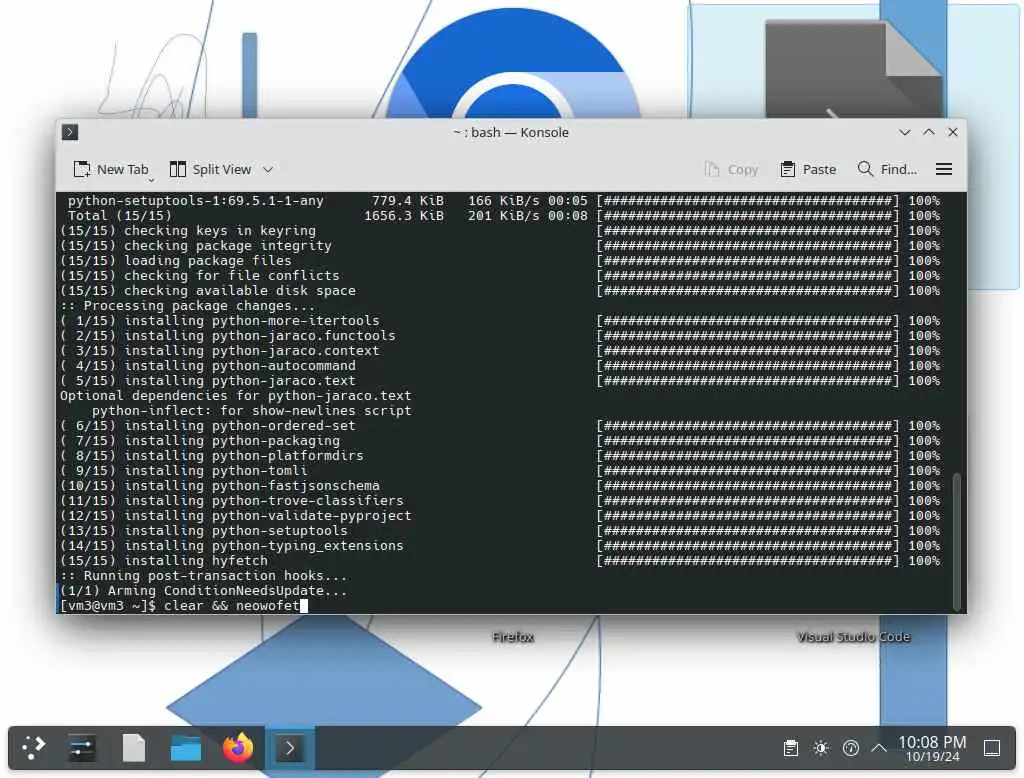
Task: Open the clock showing 10:08 PM
Action: pos(932,748)
